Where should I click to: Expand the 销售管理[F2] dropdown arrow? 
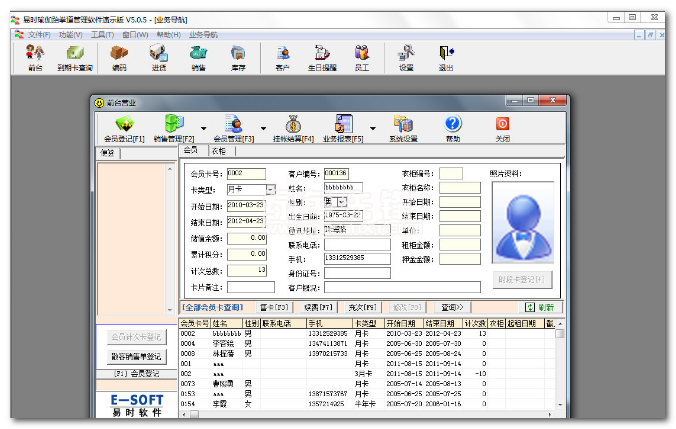point(204,128)
